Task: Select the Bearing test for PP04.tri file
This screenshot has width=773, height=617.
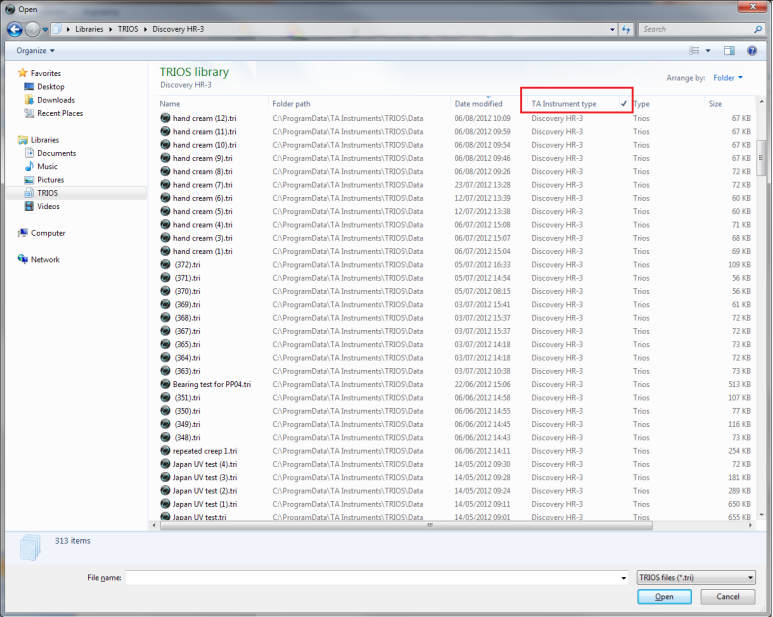Action: click(x=211, y=384)
